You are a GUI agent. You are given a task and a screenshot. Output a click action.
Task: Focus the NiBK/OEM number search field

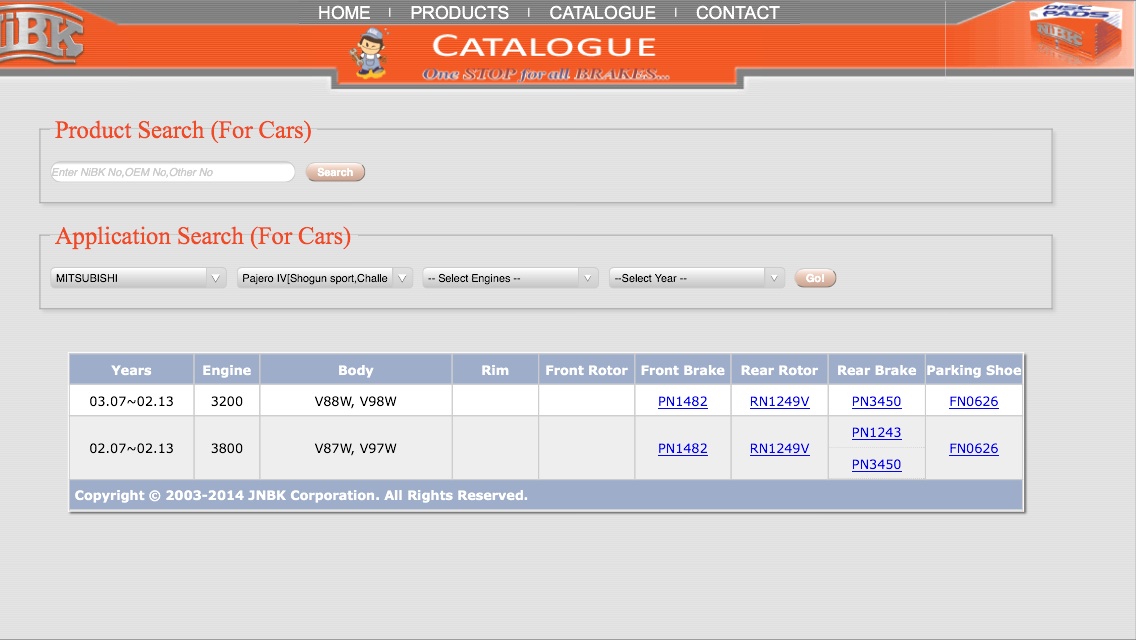coord(172,172)
